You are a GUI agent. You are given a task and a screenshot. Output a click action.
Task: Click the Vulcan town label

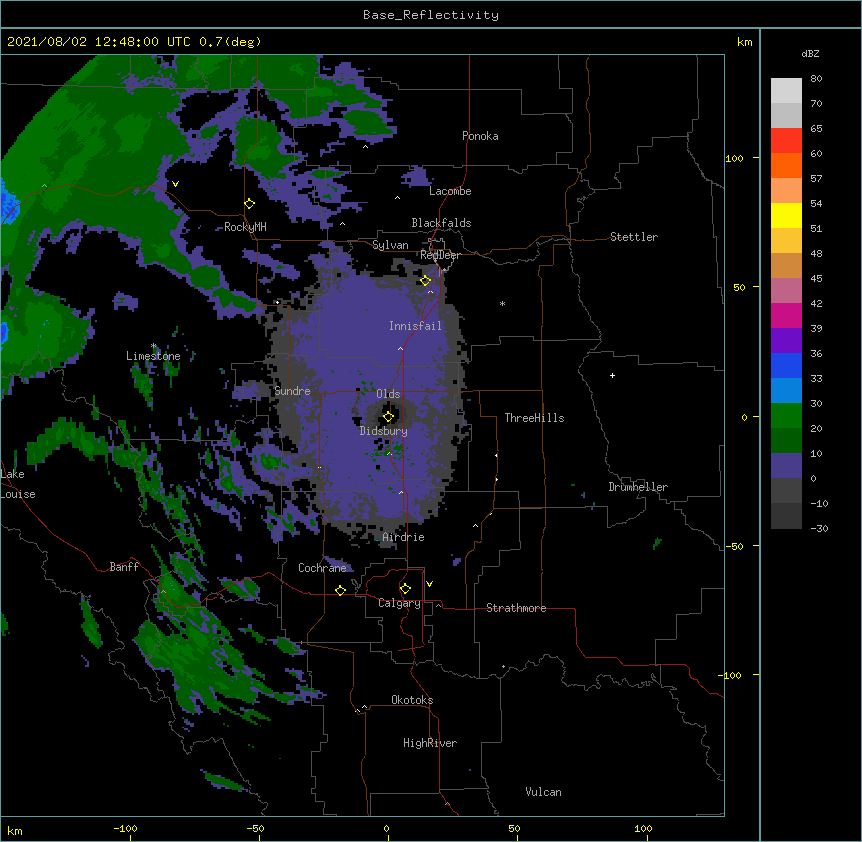(543, 792)
